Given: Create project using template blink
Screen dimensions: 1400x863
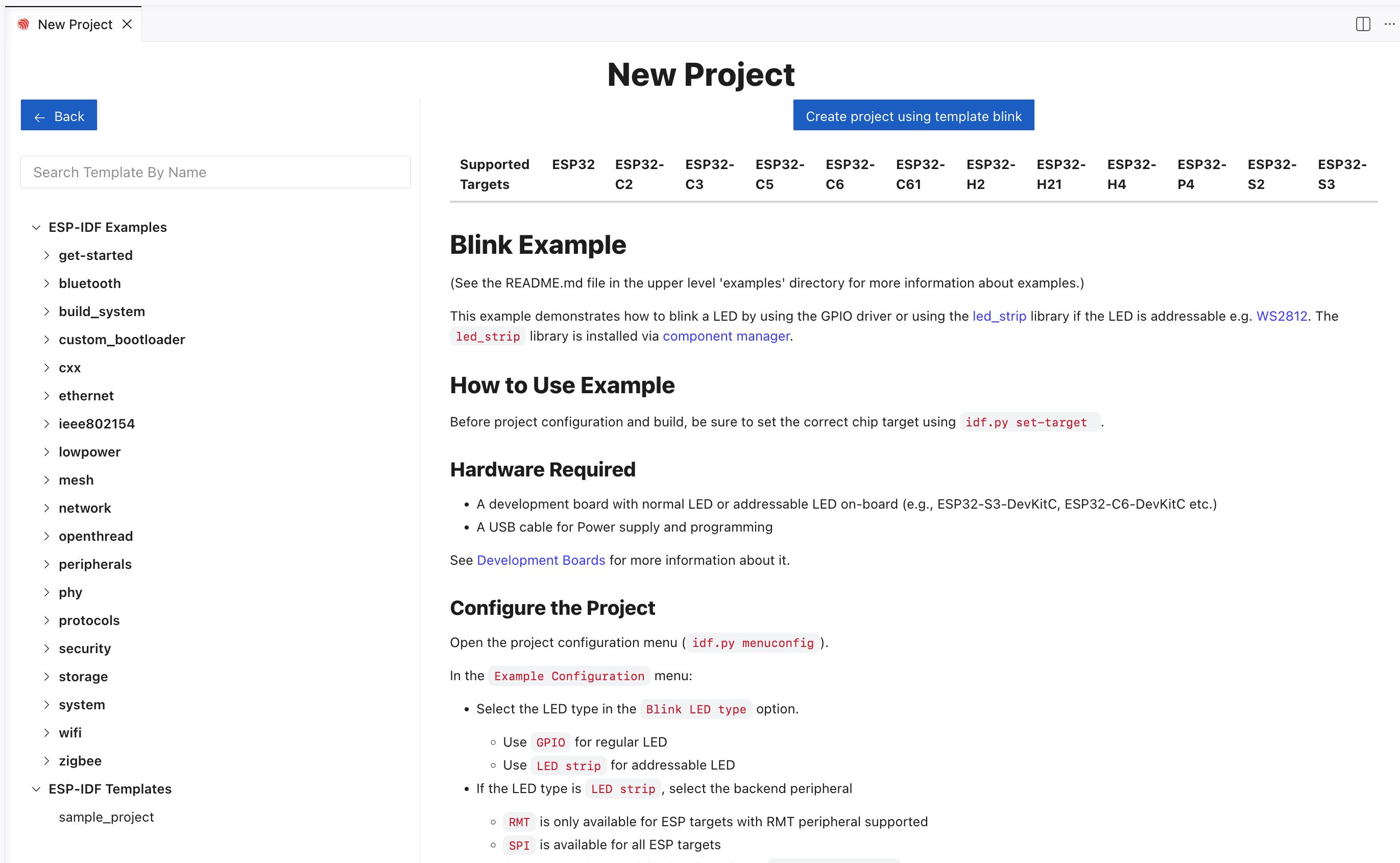Looking at the screenshot, I should pos(913,115).
